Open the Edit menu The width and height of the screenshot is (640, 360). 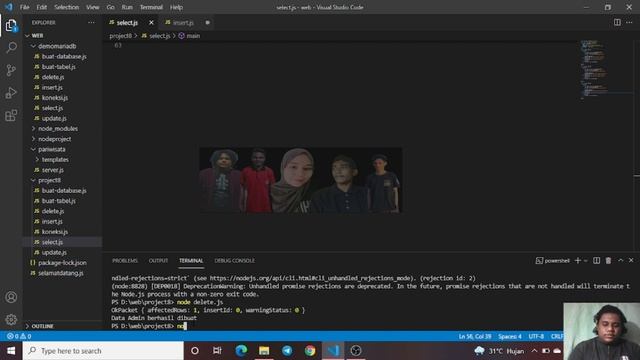click(x=42, y=7)
